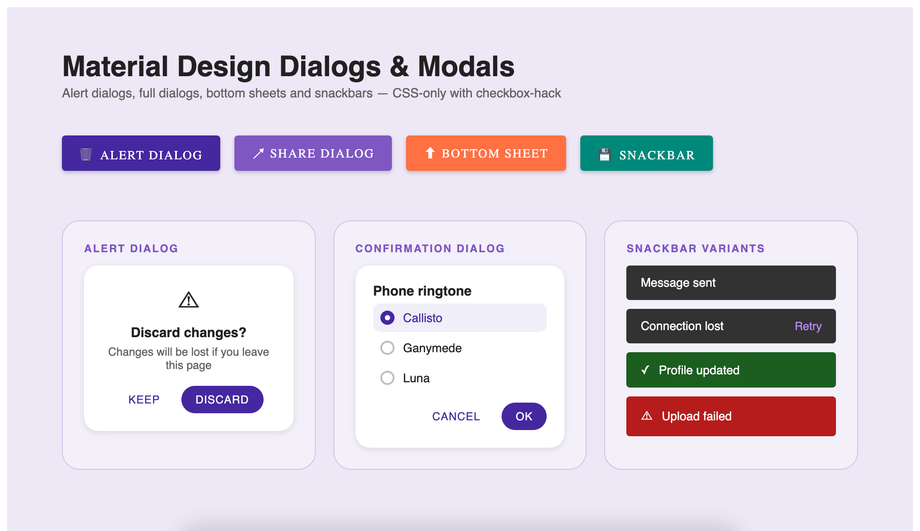The height and width of the screenshot is (531, 920).
Task: Select the Ganymede radio button
Action: (387, 348)
